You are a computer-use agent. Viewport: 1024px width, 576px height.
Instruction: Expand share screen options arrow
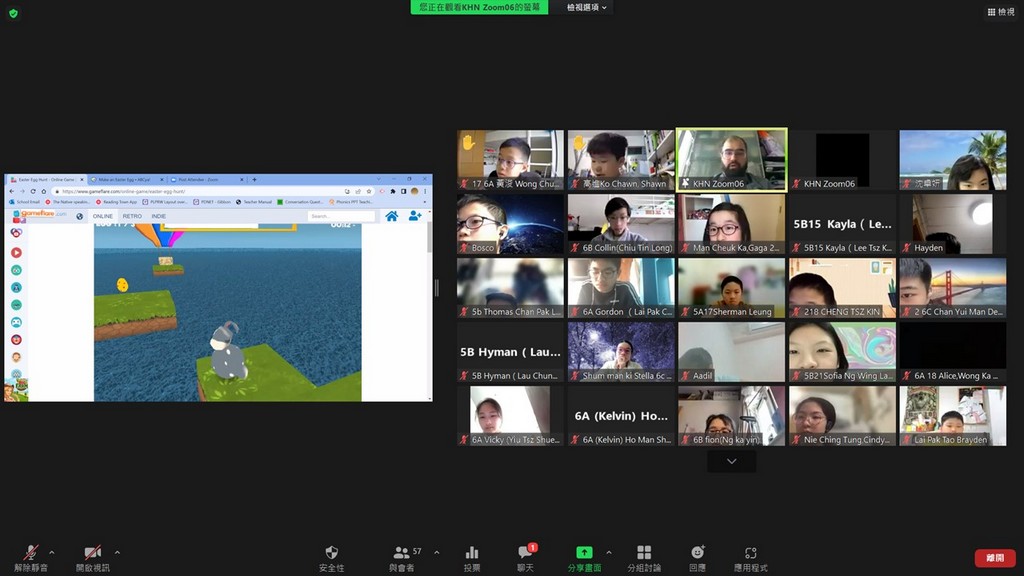pos(609,552)
